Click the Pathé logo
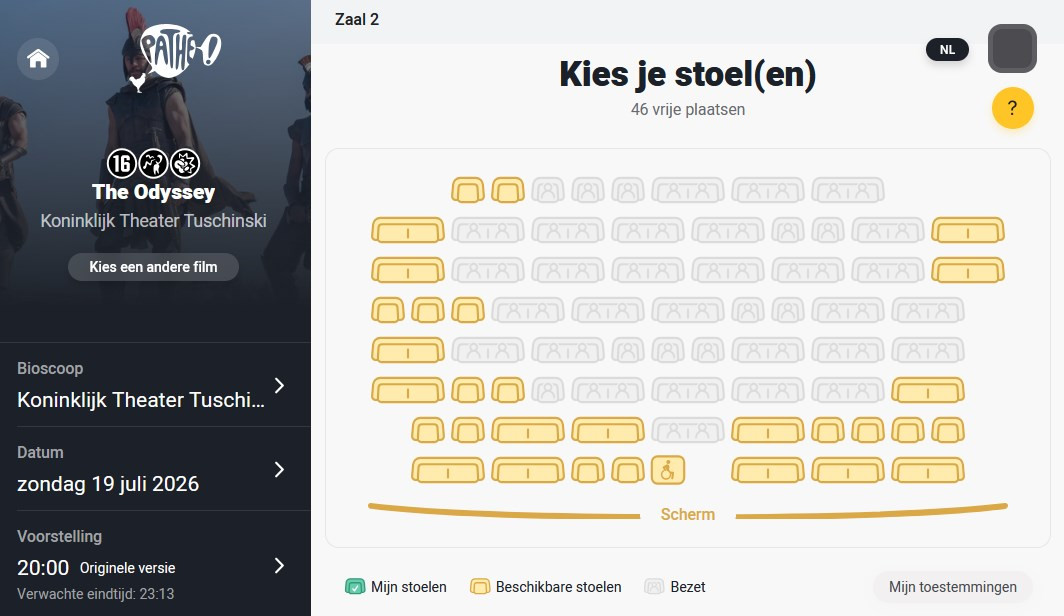The image size is (1064, 616). (178, 51)
